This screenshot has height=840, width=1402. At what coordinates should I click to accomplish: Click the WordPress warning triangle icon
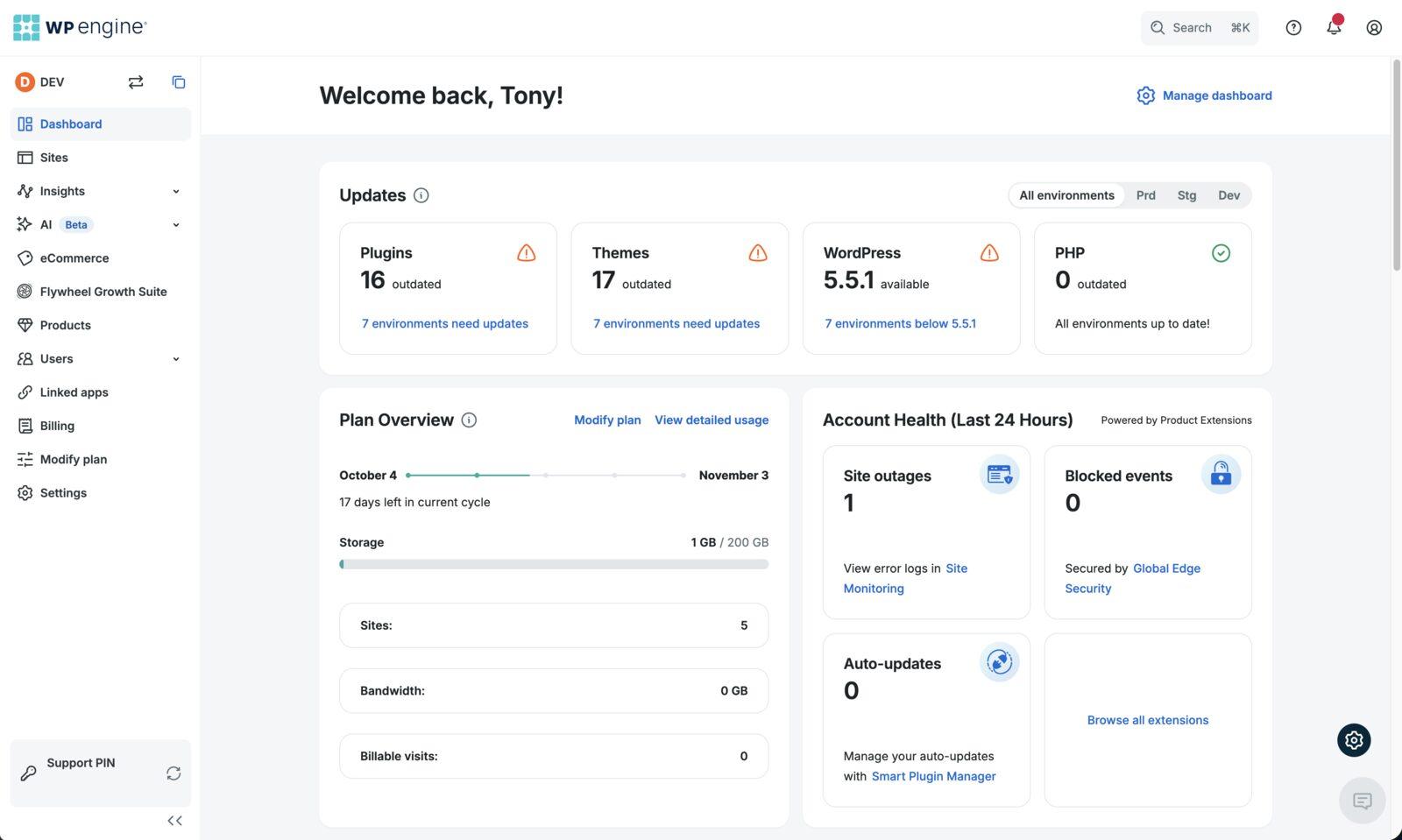point(989,253)
